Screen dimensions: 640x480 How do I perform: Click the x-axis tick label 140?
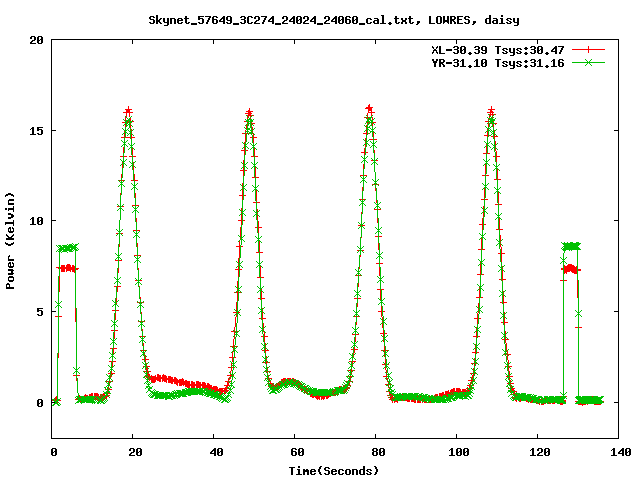620,452
